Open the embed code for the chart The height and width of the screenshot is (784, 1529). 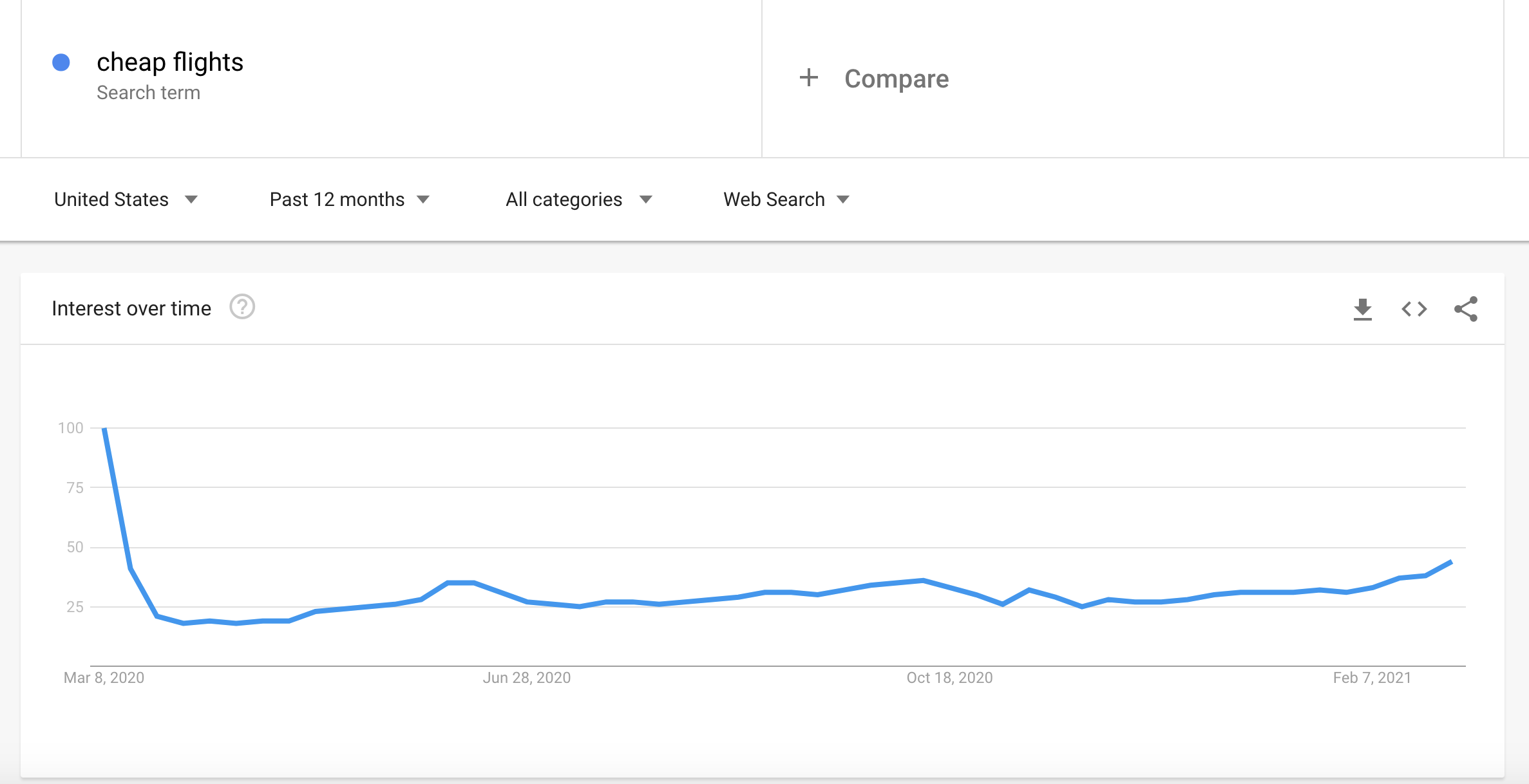(x=1415, y=309)
